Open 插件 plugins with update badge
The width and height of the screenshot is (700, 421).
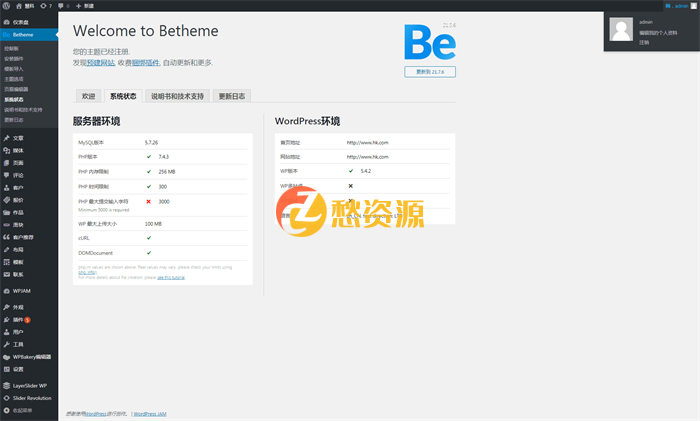29,320
